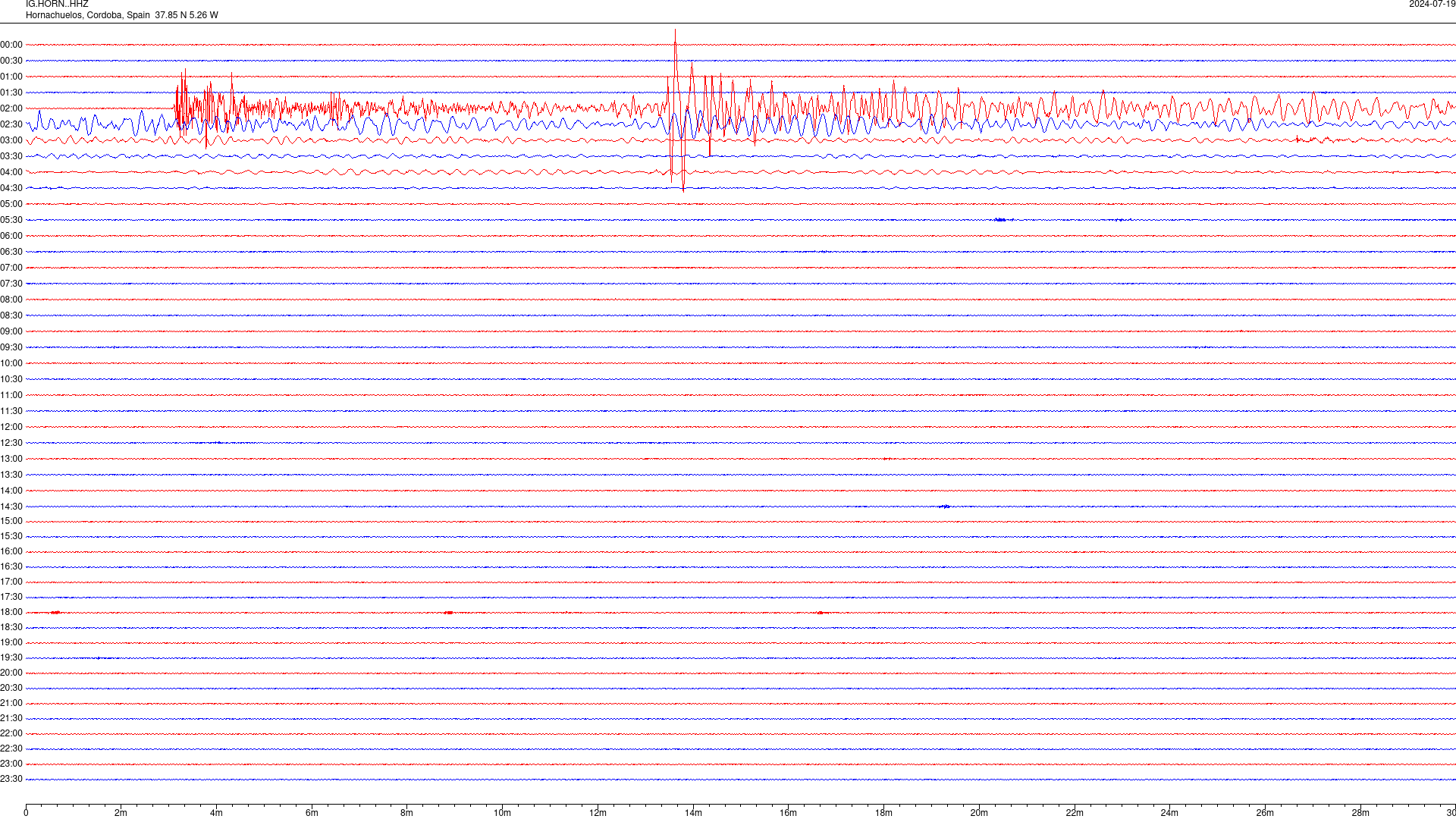Select the 05:00 time row label

click(x=11, y=204)
